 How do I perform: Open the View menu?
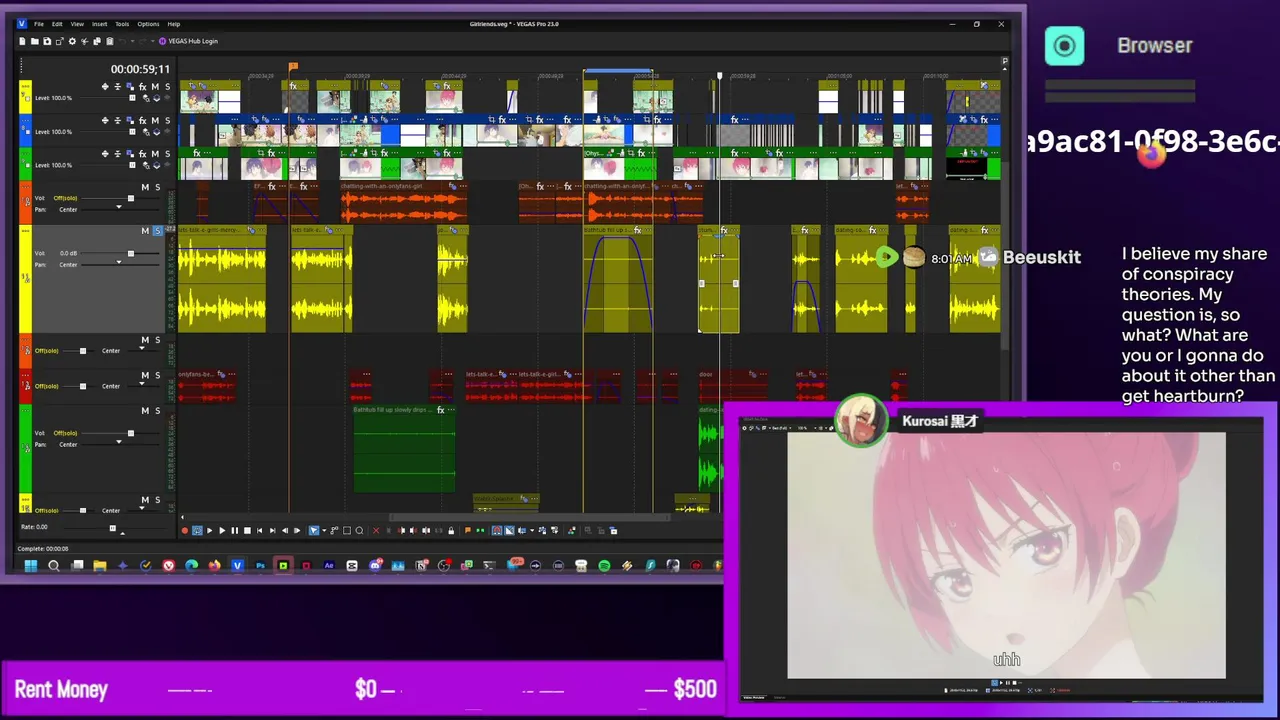tap(77, 24)
